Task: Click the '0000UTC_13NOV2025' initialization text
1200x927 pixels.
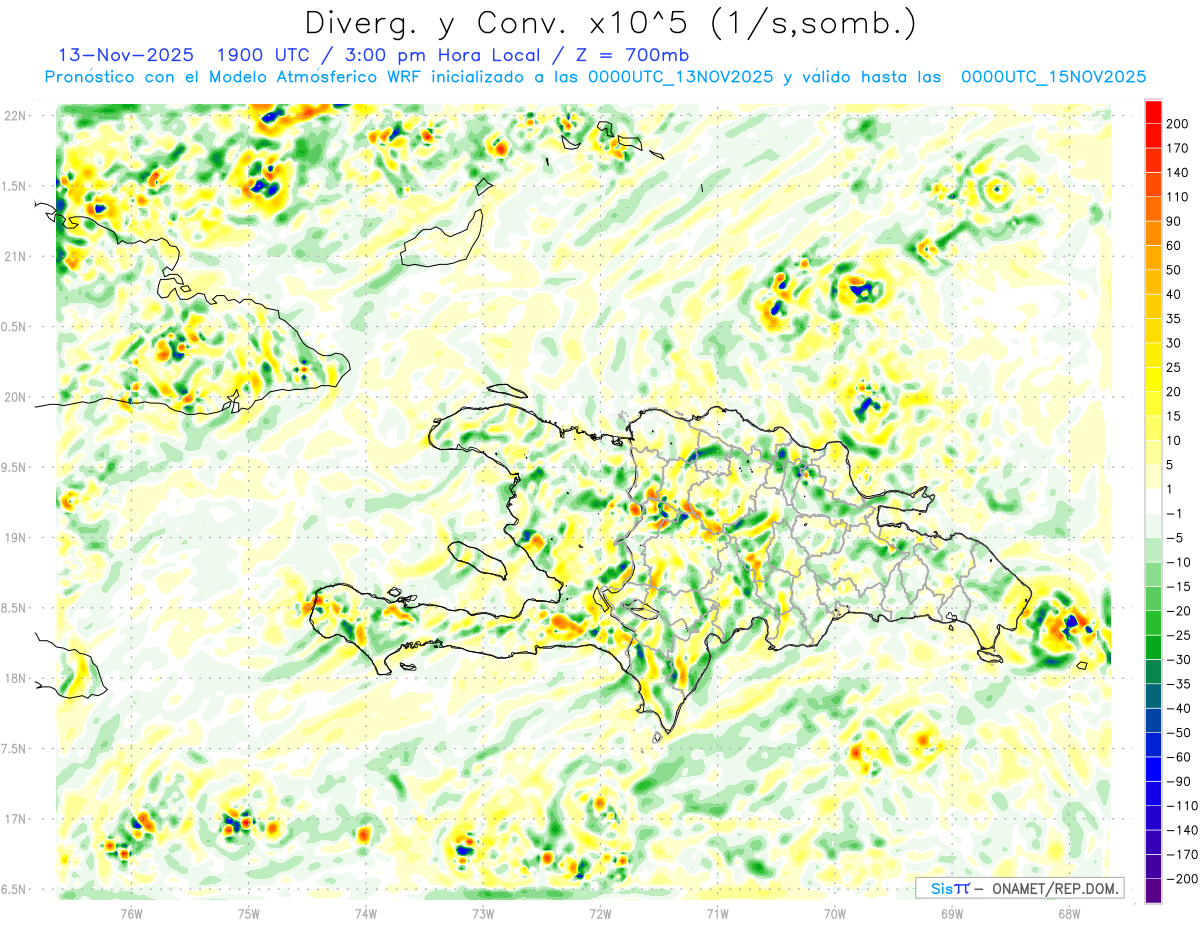Action: pyautogui.click(x=680, y=77)
